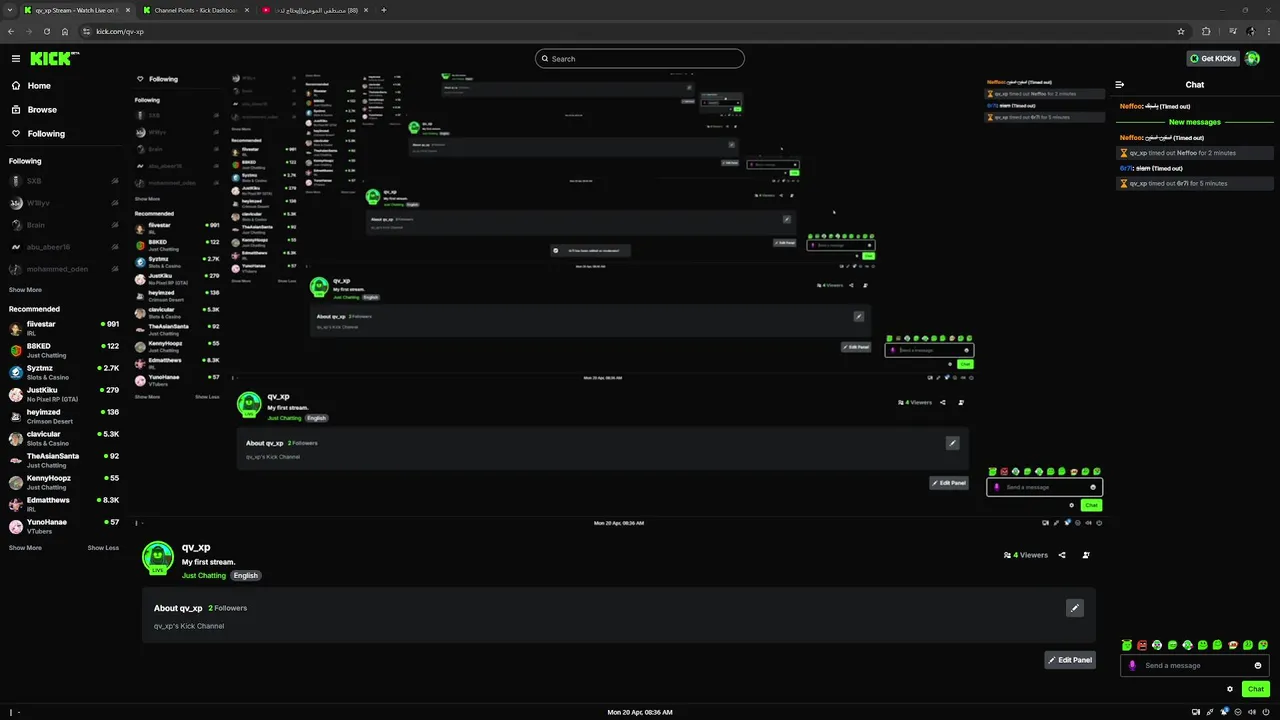Screen dimensions: 1280x720
Task: Open followed channel abu_abeer16 in the sidebar
Action: (64, 247)
